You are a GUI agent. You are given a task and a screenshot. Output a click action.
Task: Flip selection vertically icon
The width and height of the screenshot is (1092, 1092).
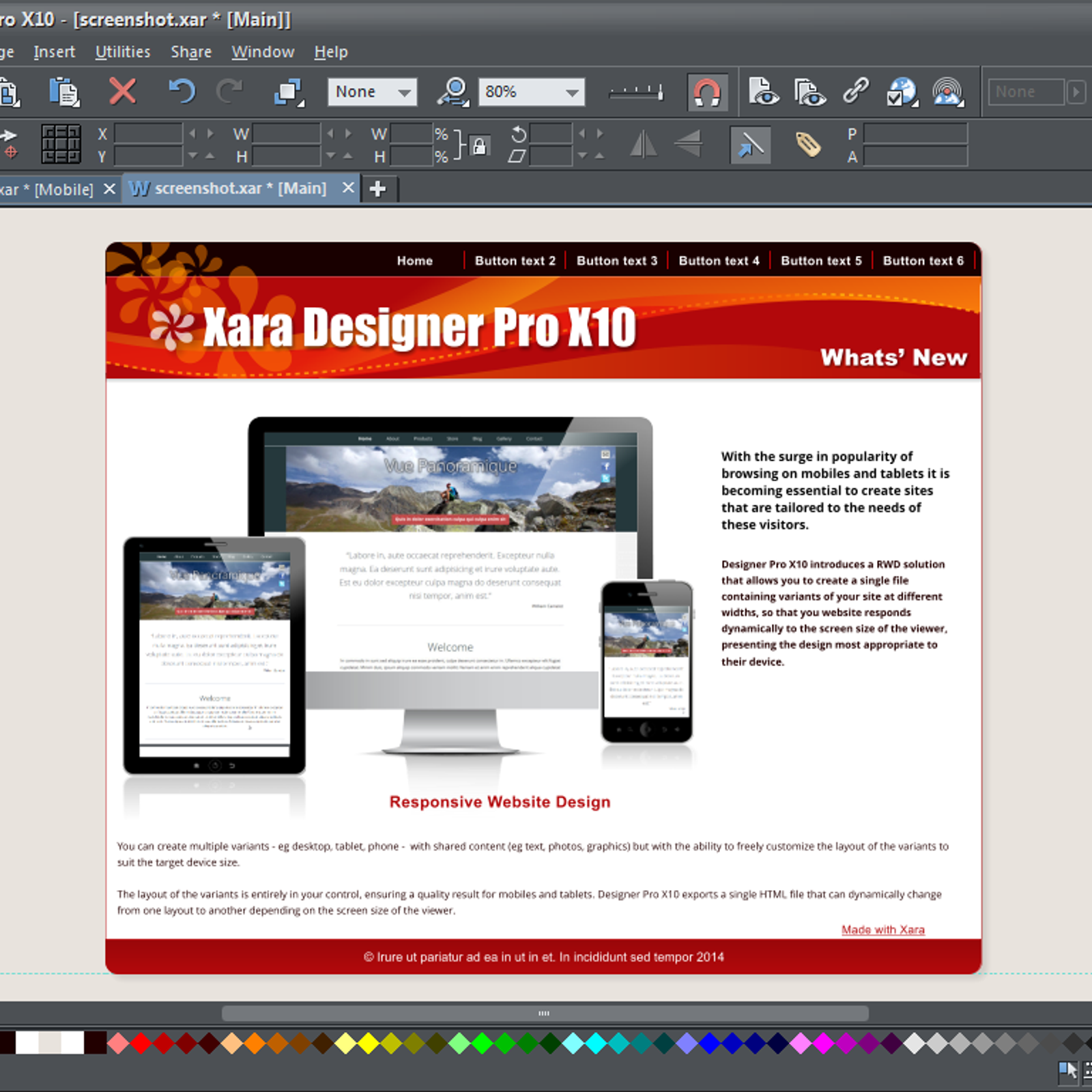click(688, 143)
